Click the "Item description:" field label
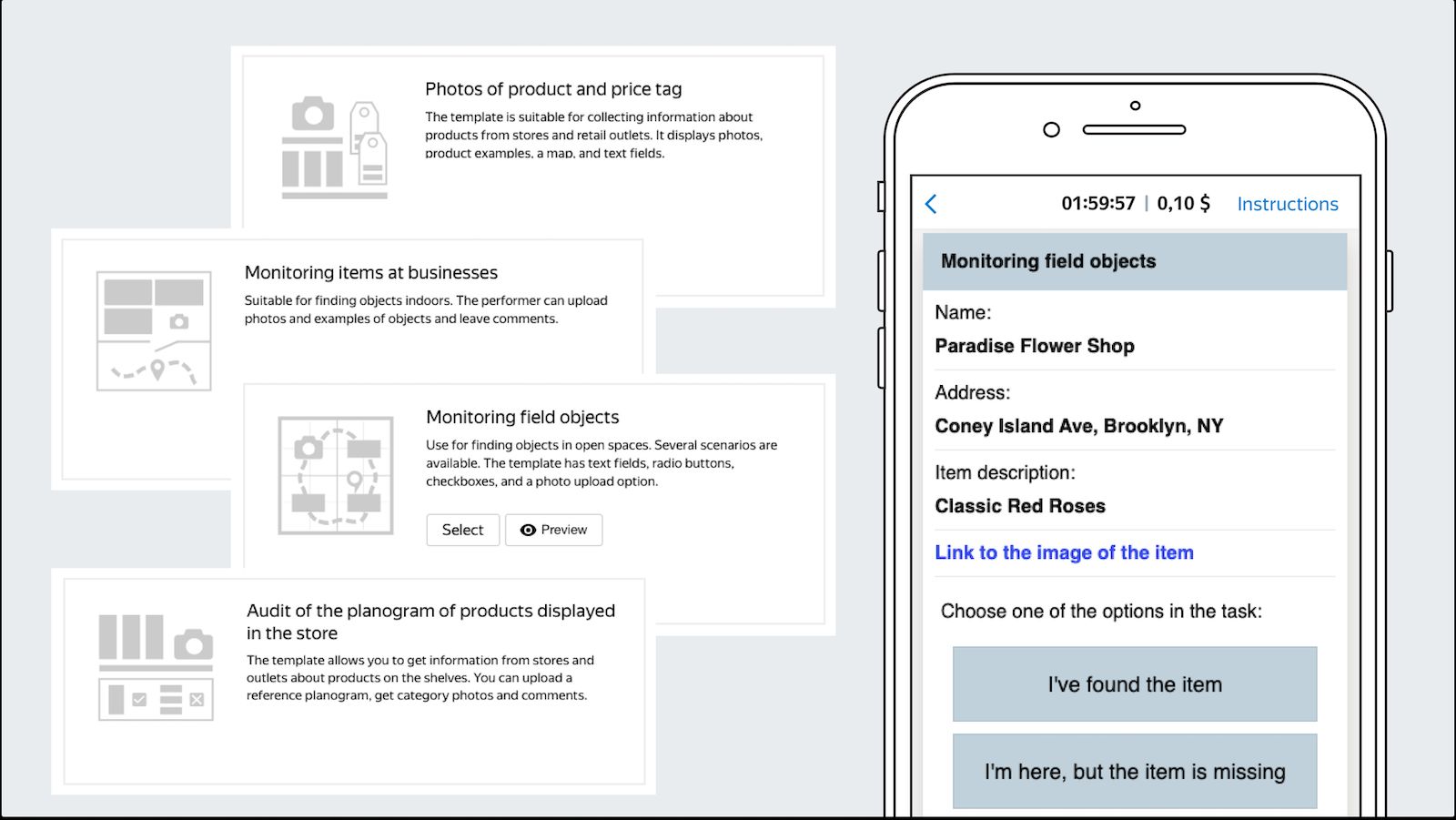The height and width of the screenshot is (820, 1456). pos(1005,472)
